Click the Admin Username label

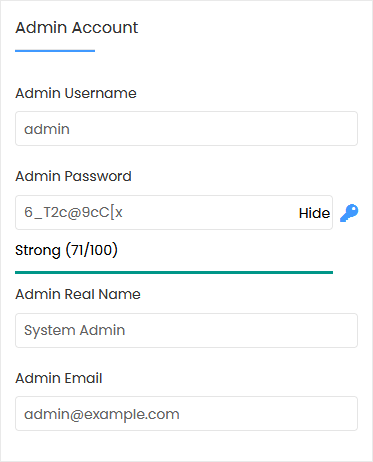pos(76,93)
